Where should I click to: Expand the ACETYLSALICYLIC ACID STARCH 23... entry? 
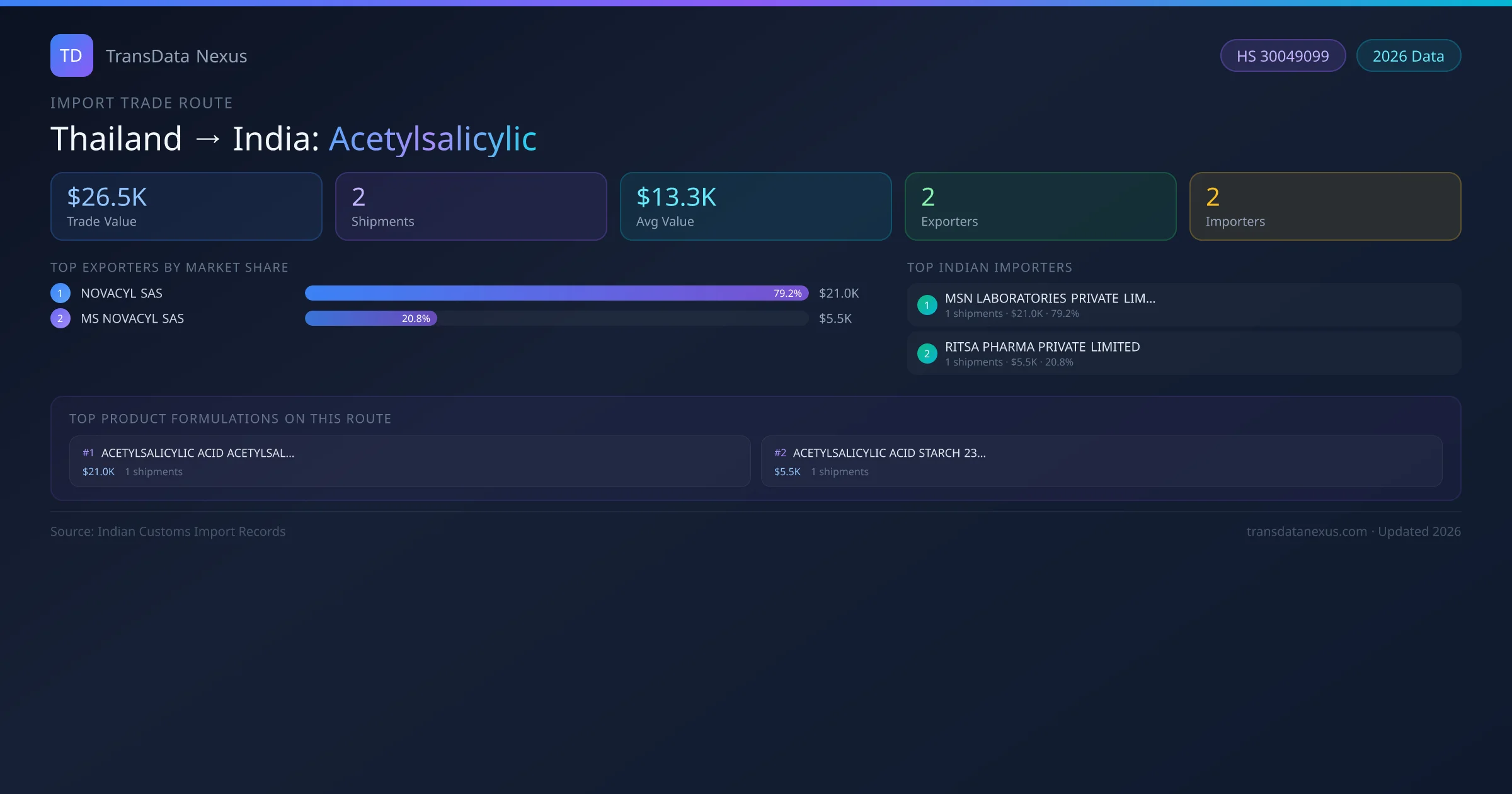click(x=890, y=452)
